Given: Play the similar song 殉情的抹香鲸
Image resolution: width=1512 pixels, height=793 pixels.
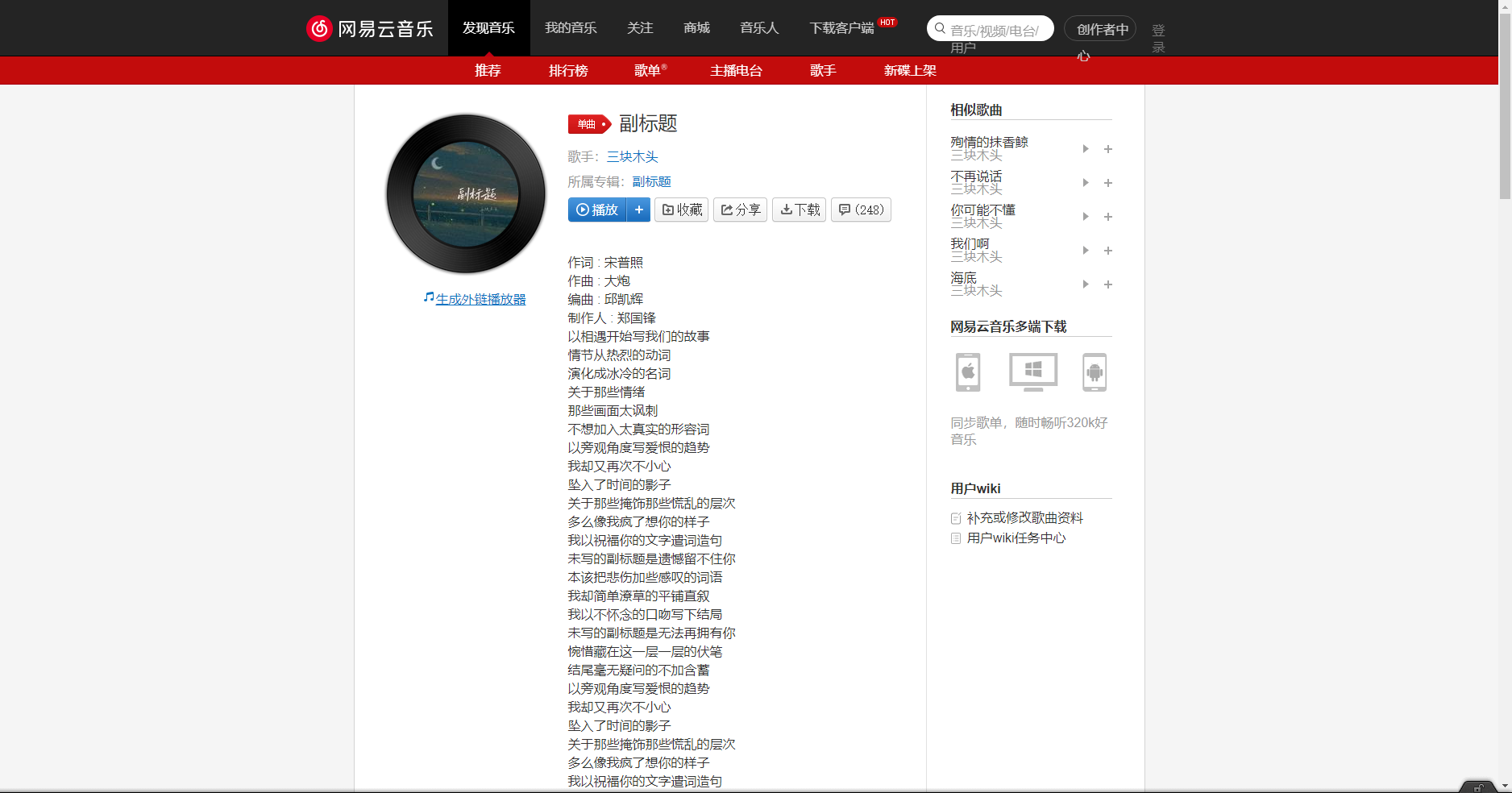Looking at the screenshot, I should 1085,149.
